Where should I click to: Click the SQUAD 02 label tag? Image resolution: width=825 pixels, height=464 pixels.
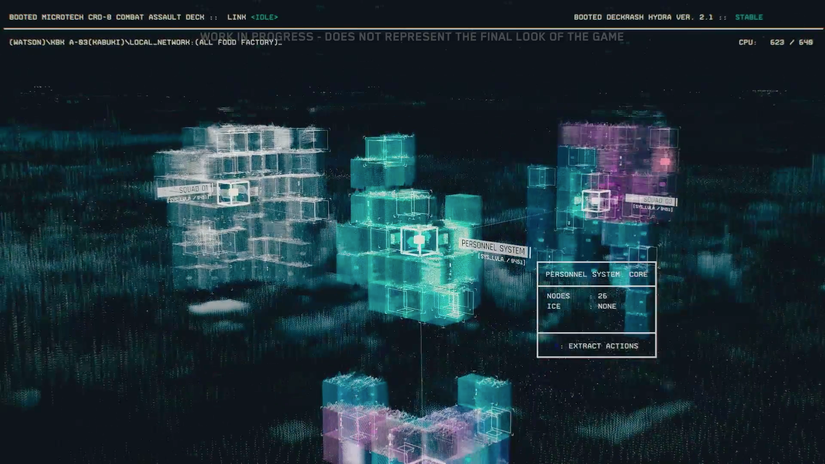(x=651, y=200)
